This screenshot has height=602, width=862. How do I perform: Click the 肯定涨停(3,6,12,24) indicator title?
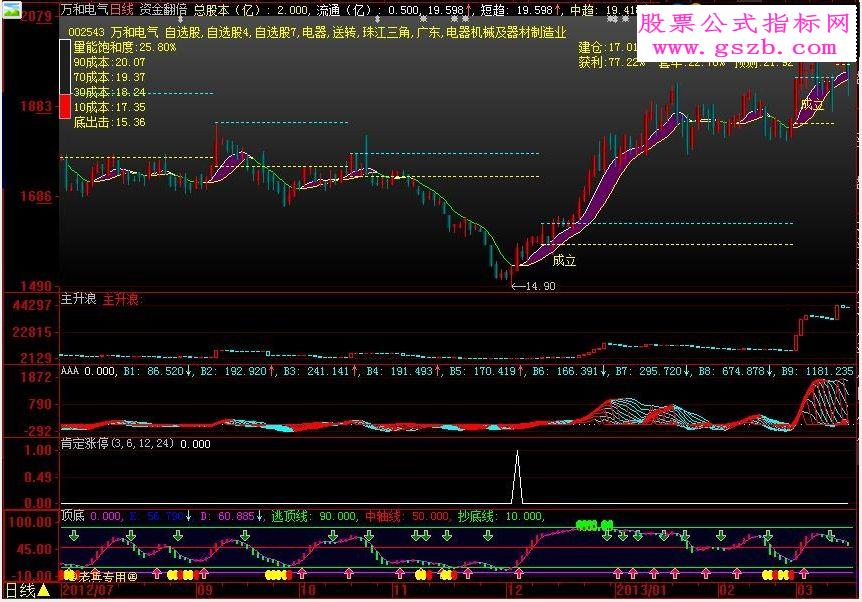(117, 443)
